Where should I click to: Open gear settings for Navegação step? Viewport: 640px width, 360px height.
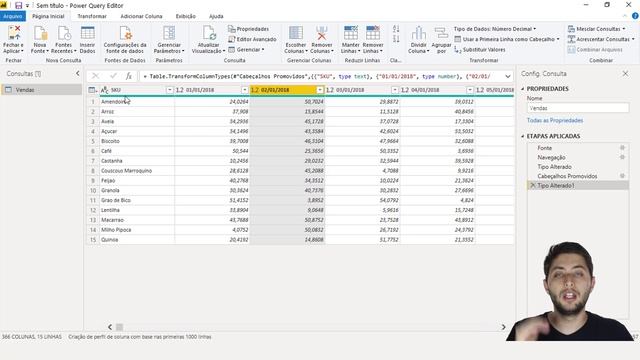tap(622, 157)
